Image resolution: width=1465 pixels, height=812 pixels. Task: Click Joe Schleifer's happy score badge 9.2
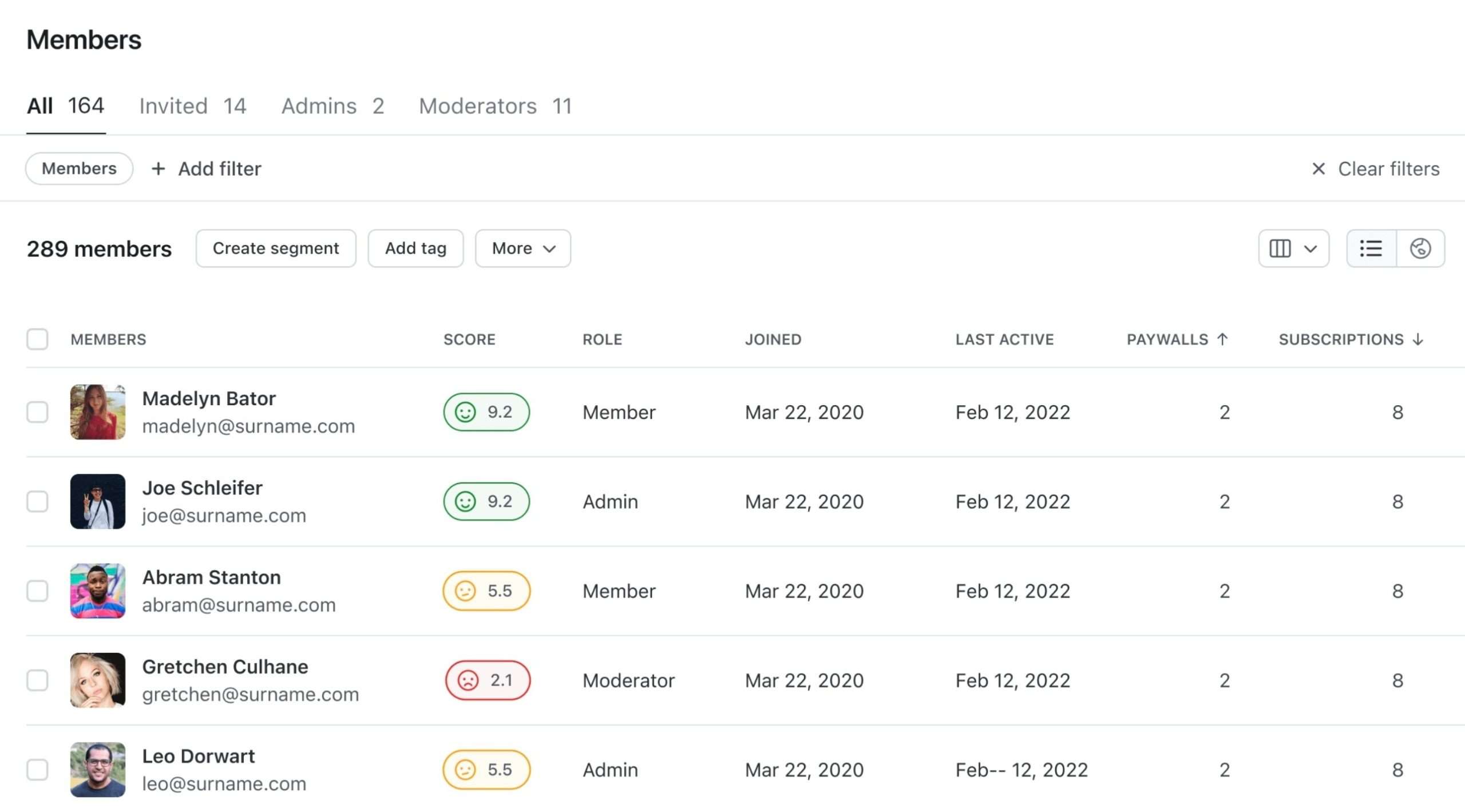[486, 501]
